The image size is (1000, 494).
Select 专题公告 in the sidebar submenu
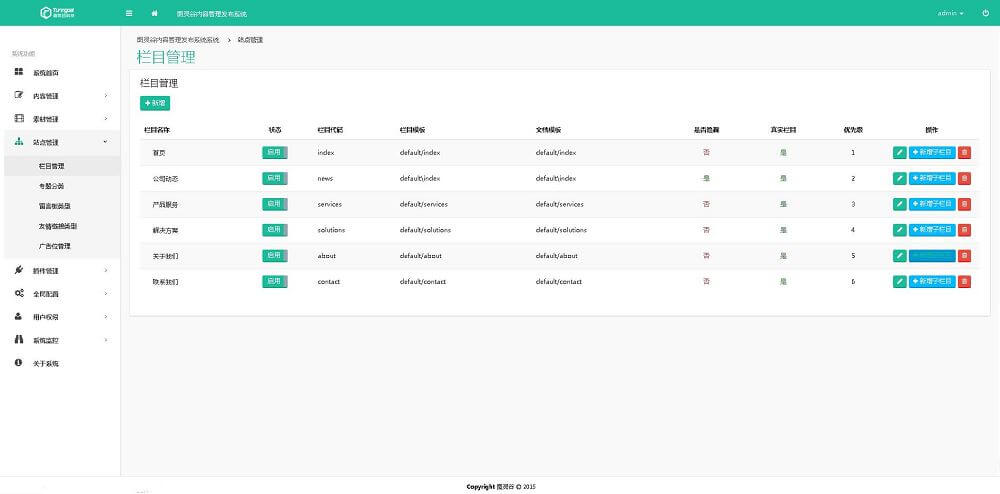[x=51, y=186]
